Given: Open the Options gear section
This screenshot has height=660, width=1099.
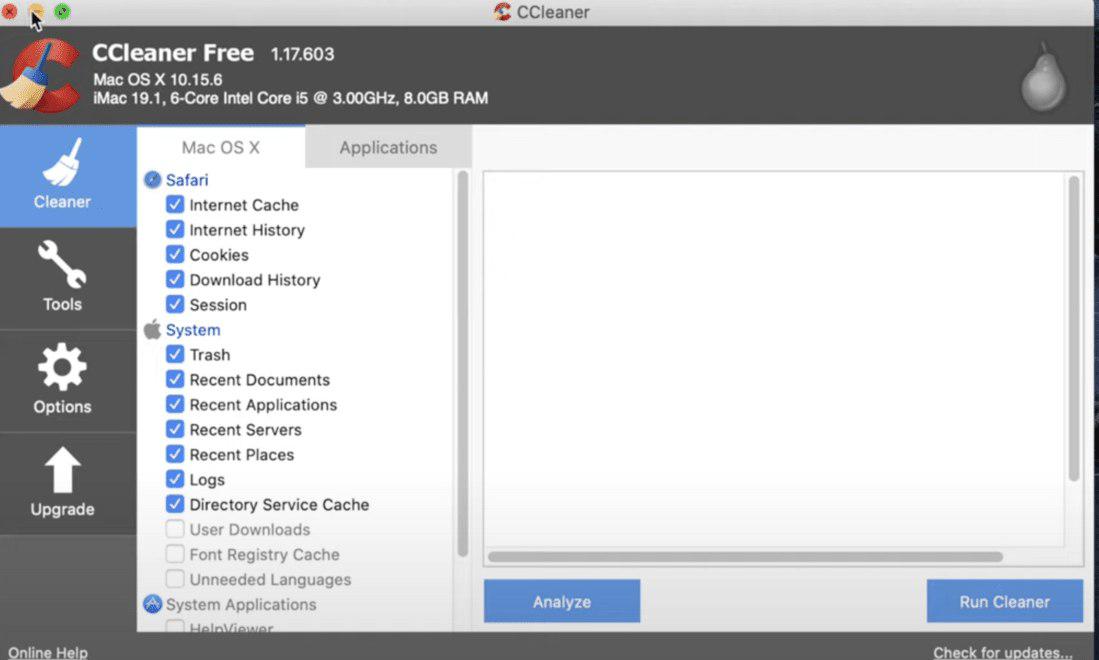Looking at the screenshot, I should click(67, 380).
